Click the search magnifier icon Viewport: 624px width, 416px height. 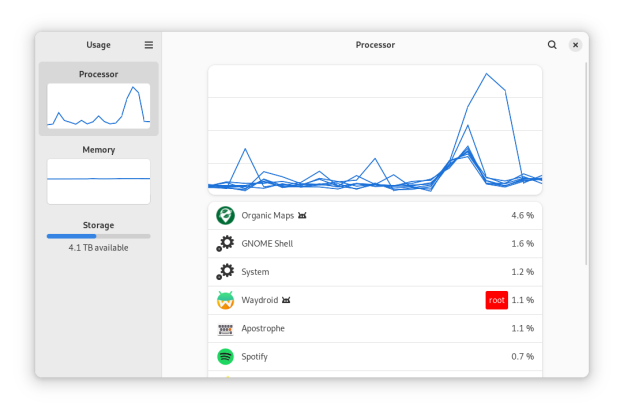[x=552, y=45]
